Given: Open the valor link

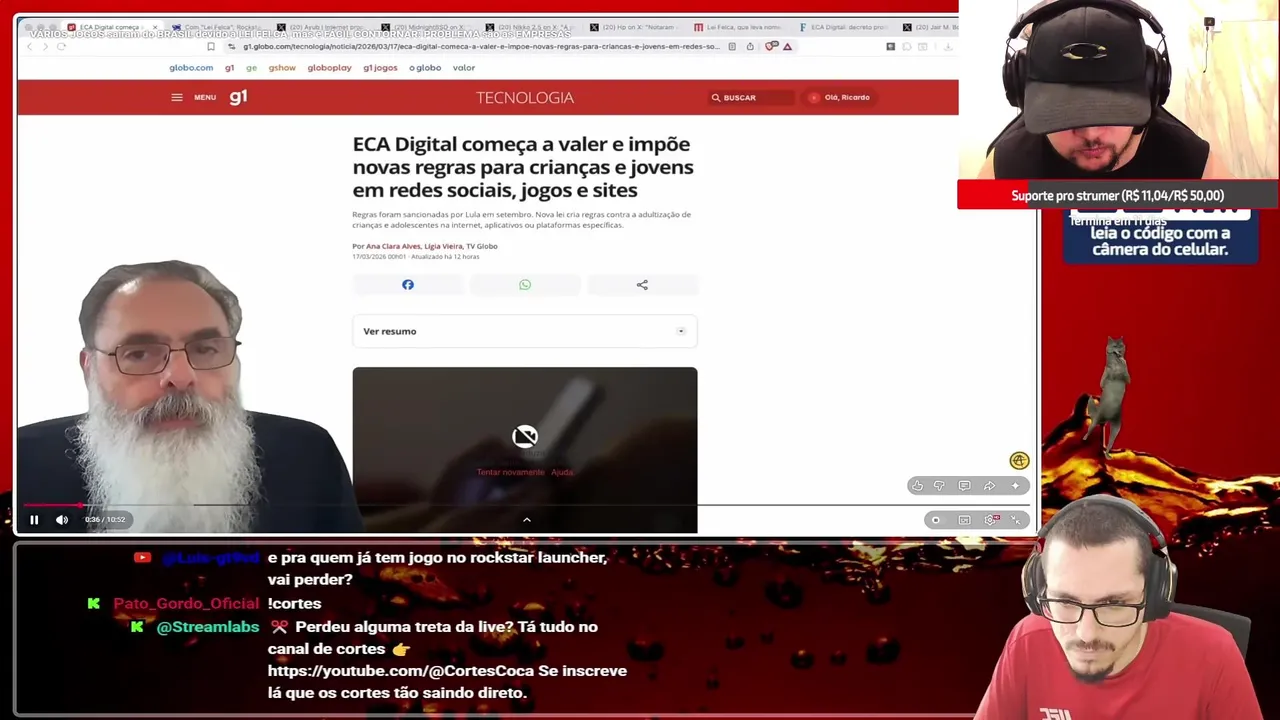Looking at the screenshot, I should click(464, 68).
